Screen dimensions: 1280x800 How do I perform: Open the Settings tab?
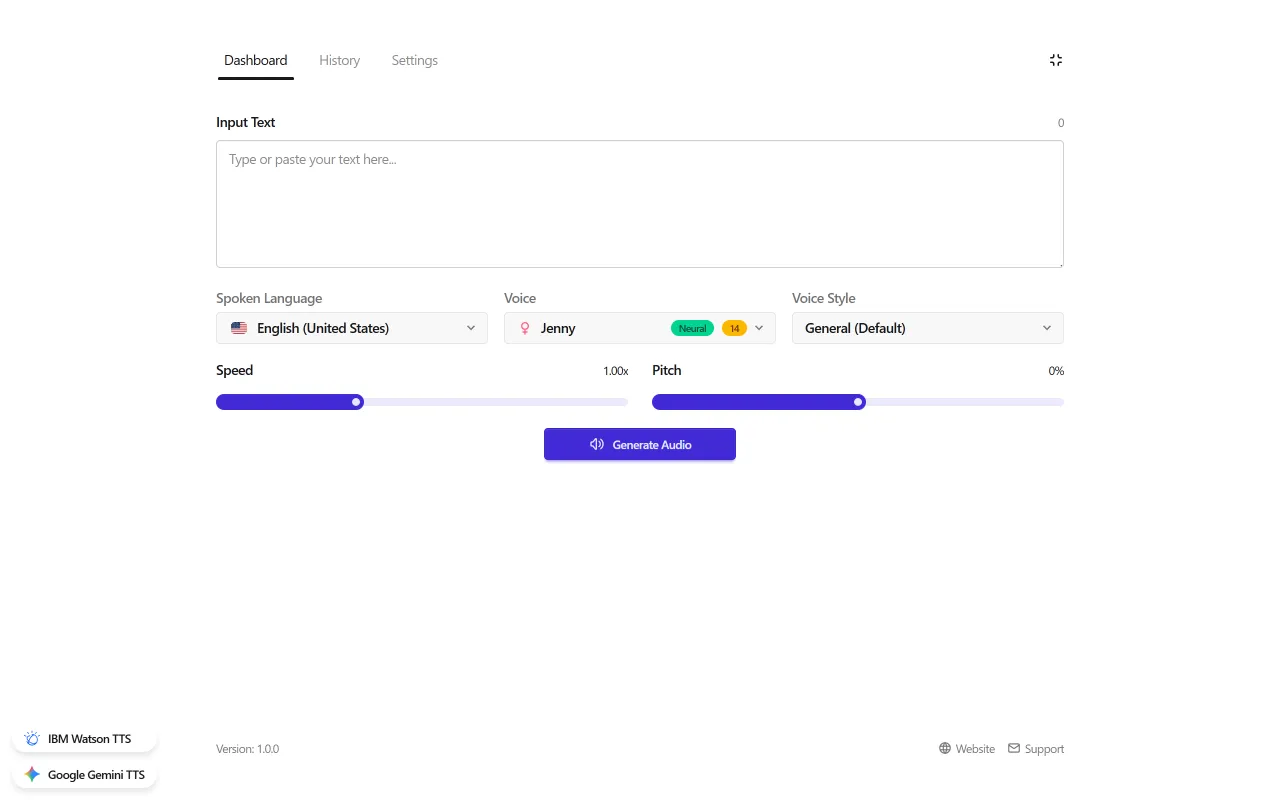pyautogui.click(x=414, y=61)
